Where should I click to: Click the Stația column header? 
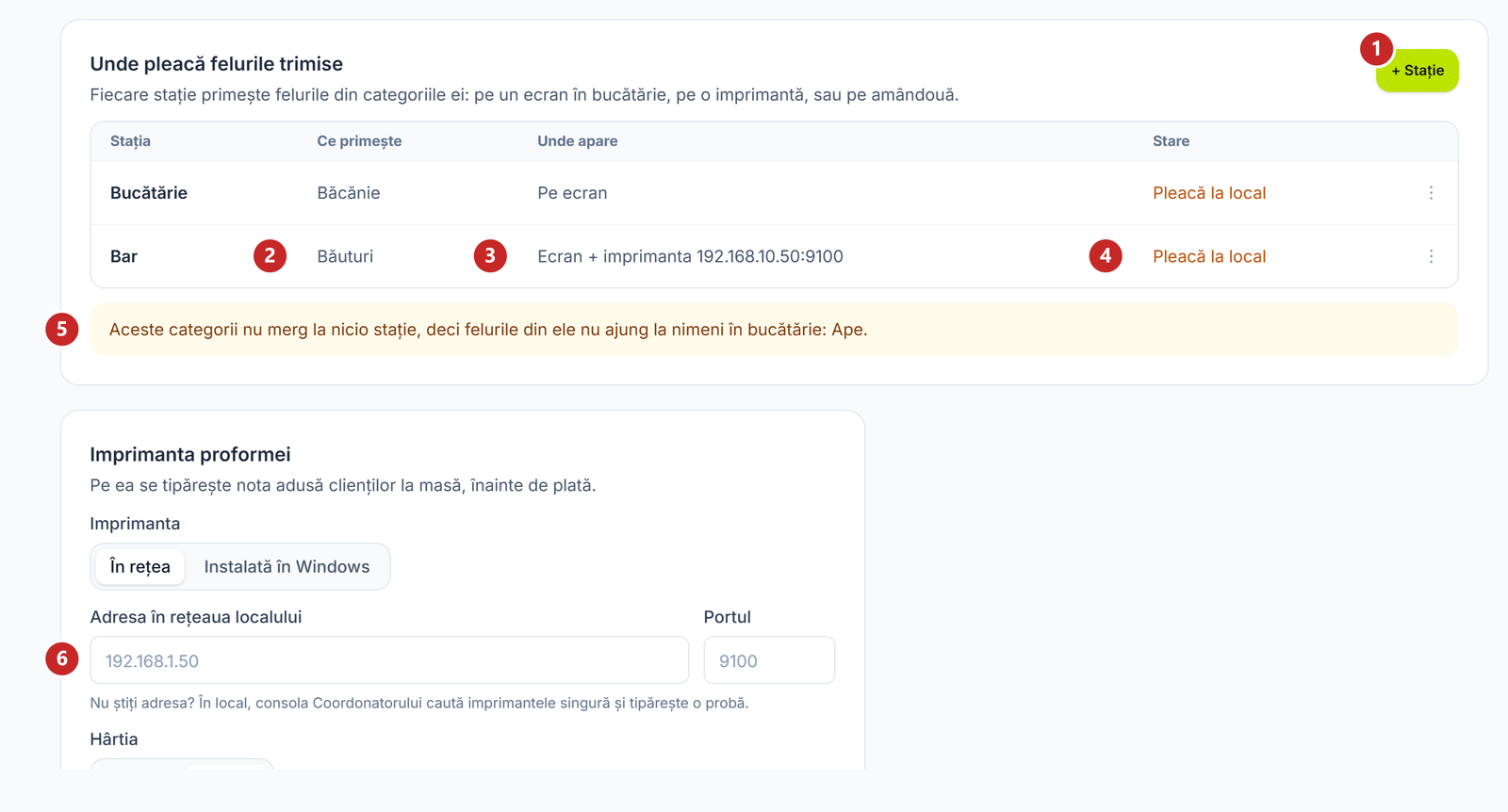[x=130, y=141]
